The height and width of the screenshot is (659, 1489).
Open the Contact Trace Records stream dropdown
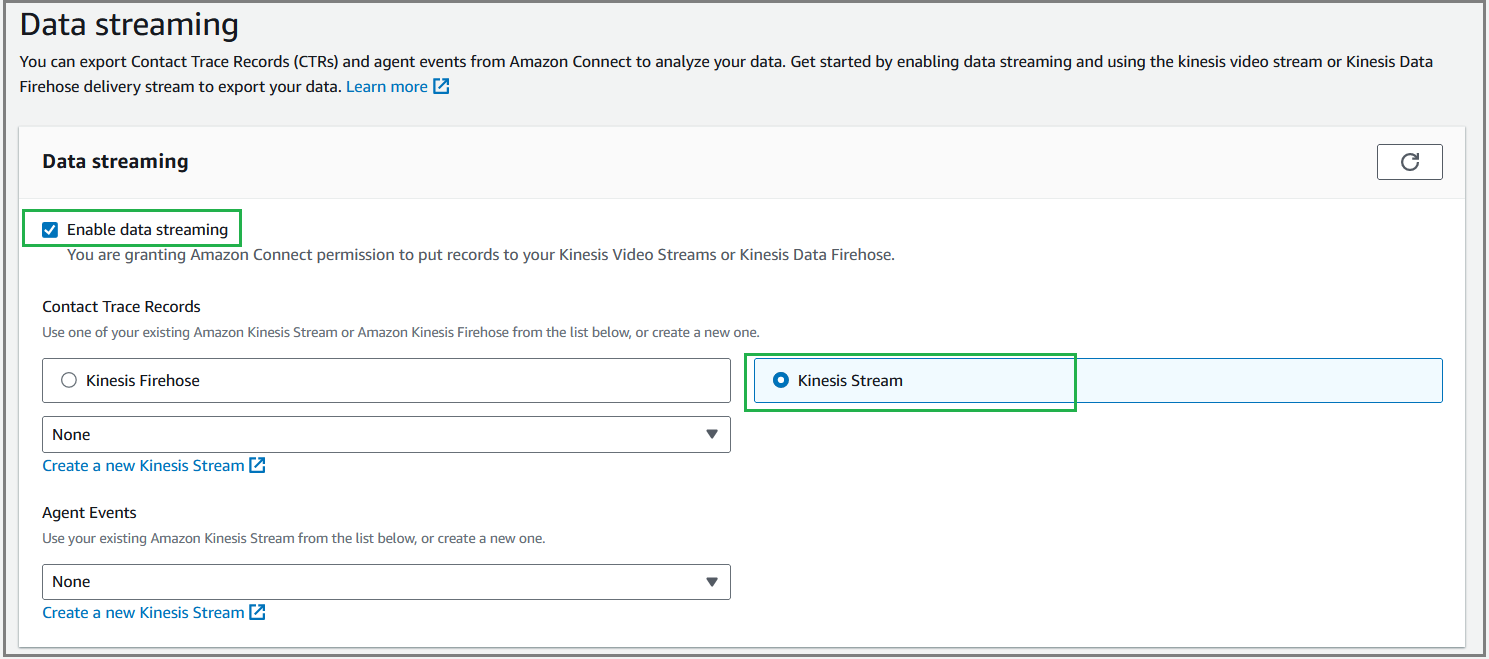386,434
